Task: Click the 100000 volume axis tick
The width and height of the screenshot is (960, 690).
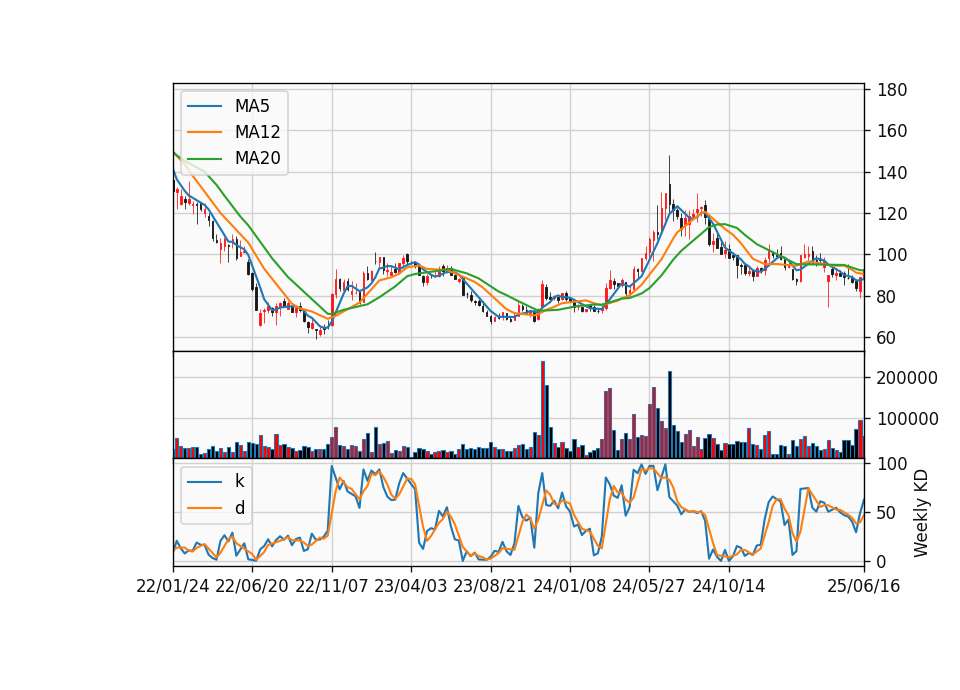Action: [x=907, y=419]
